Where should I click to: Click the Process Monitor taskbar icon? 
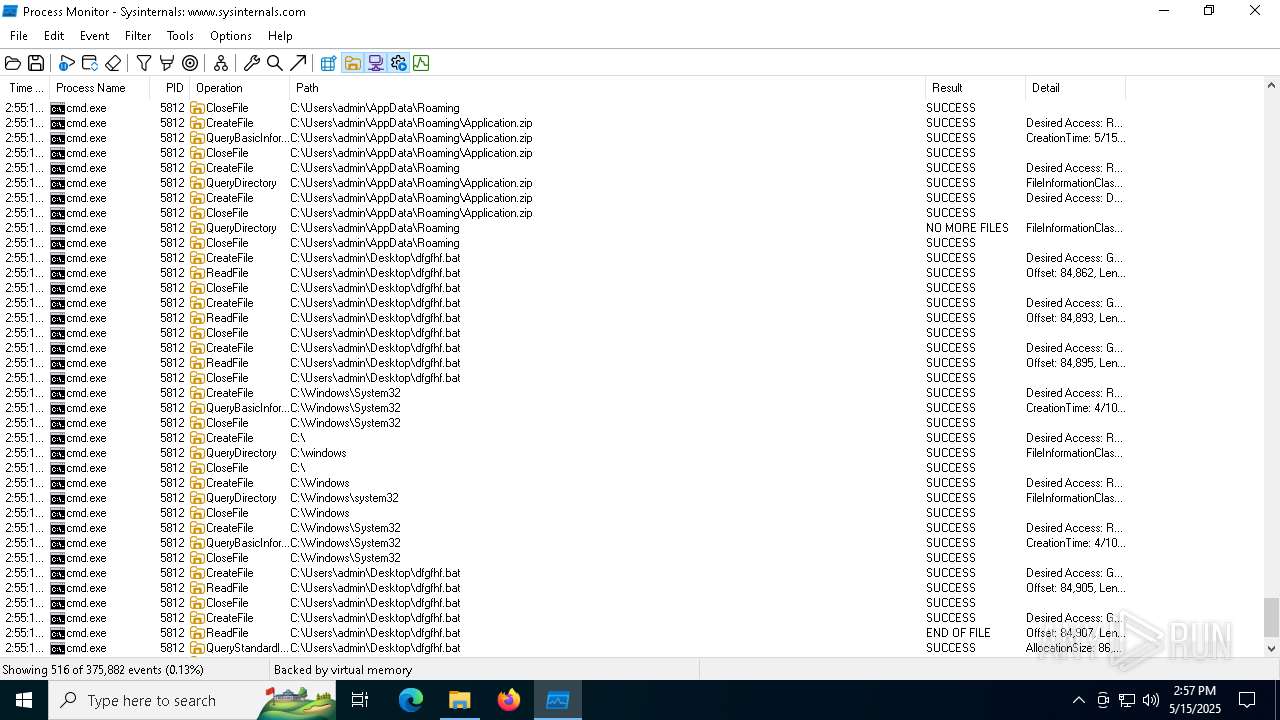click(x=557, y=700)
